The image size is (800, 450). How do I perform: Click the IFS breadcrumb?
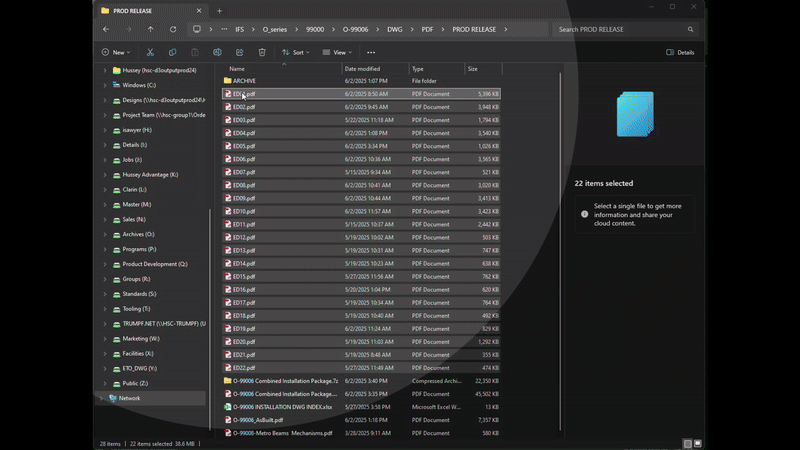pos(239,29)
